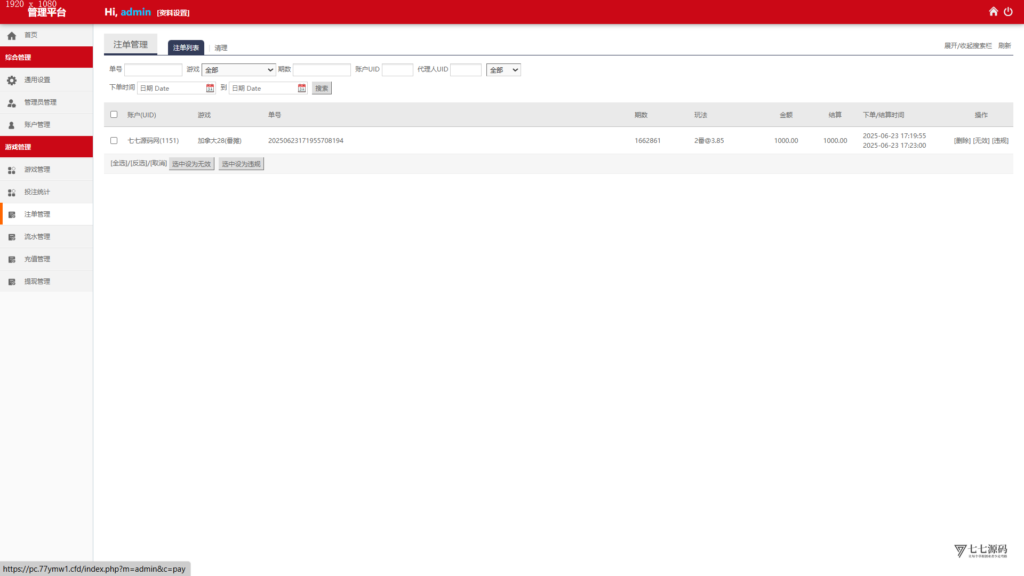Toggle the select-all checkbox in table header
Viewport: 1024px width, 576px height.
pyautogui.click(x=114, y=114)
